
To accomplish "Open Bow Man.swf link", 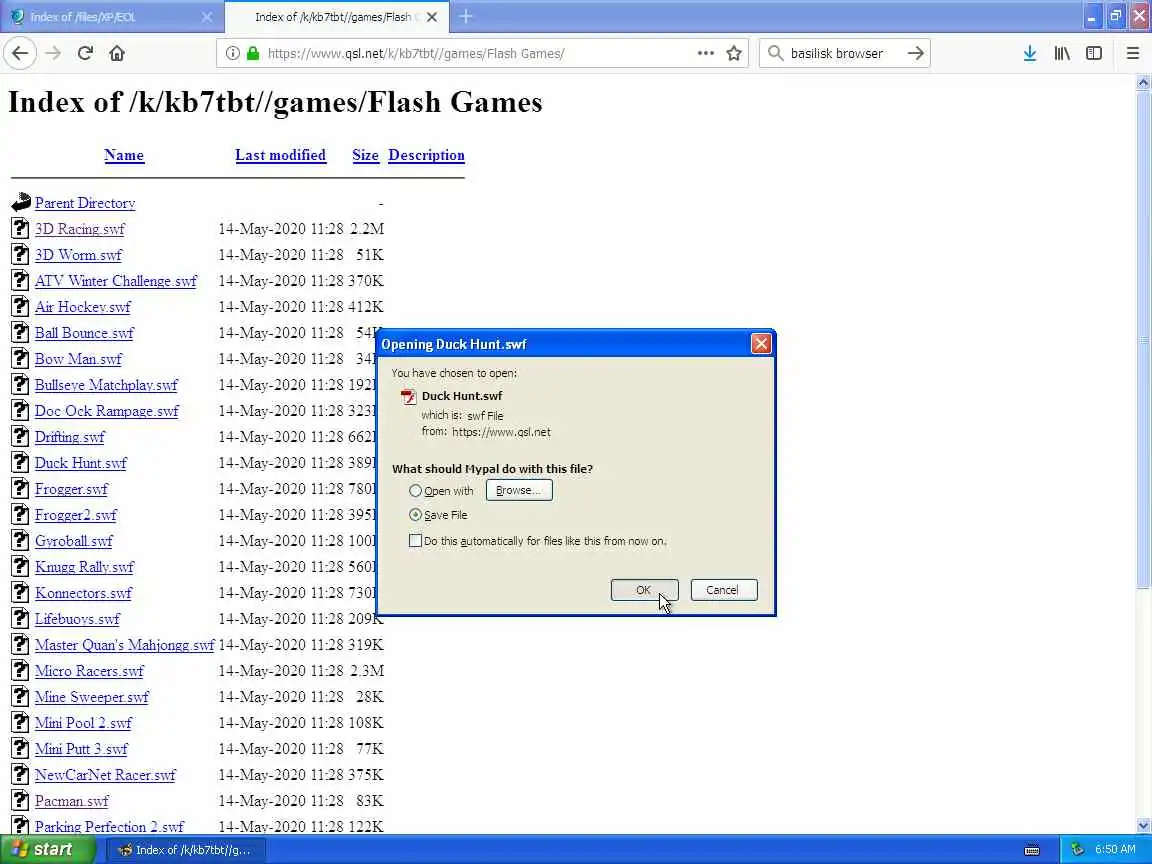I will coord(78,359).
